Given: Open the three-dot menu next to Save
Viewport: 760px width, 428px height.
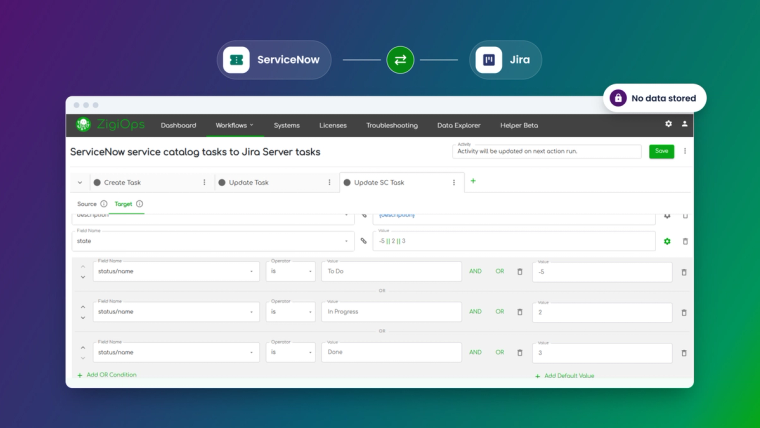Looking at the screenshot, I should pos(685,151).
